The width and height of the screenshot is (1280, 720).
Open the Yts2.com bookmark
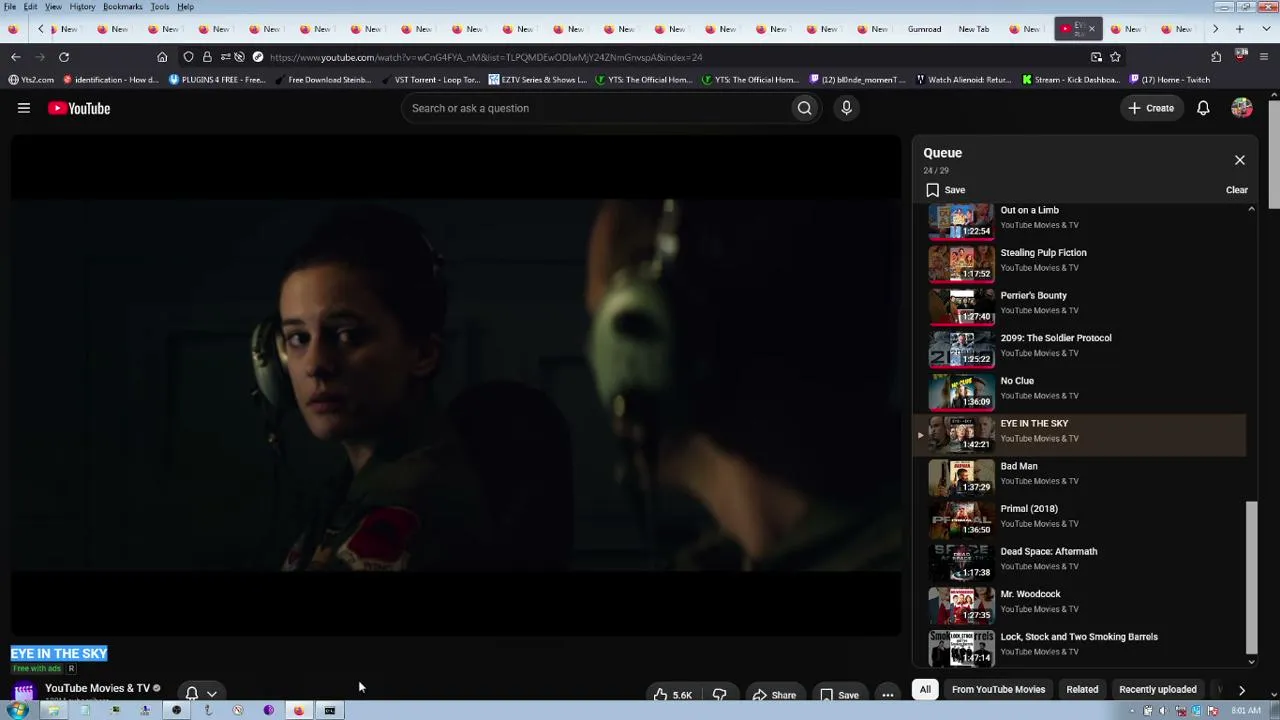(31, 80)
